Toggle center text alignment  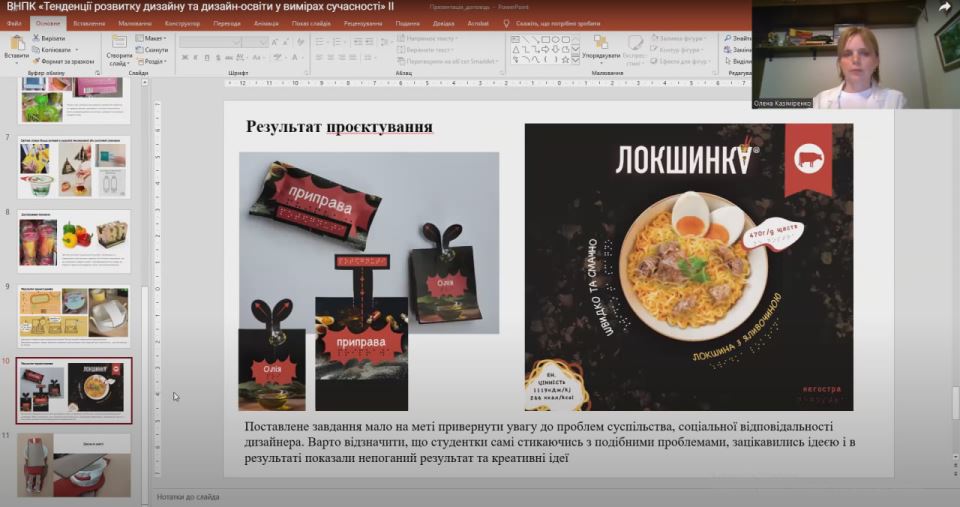click(331, 58)
